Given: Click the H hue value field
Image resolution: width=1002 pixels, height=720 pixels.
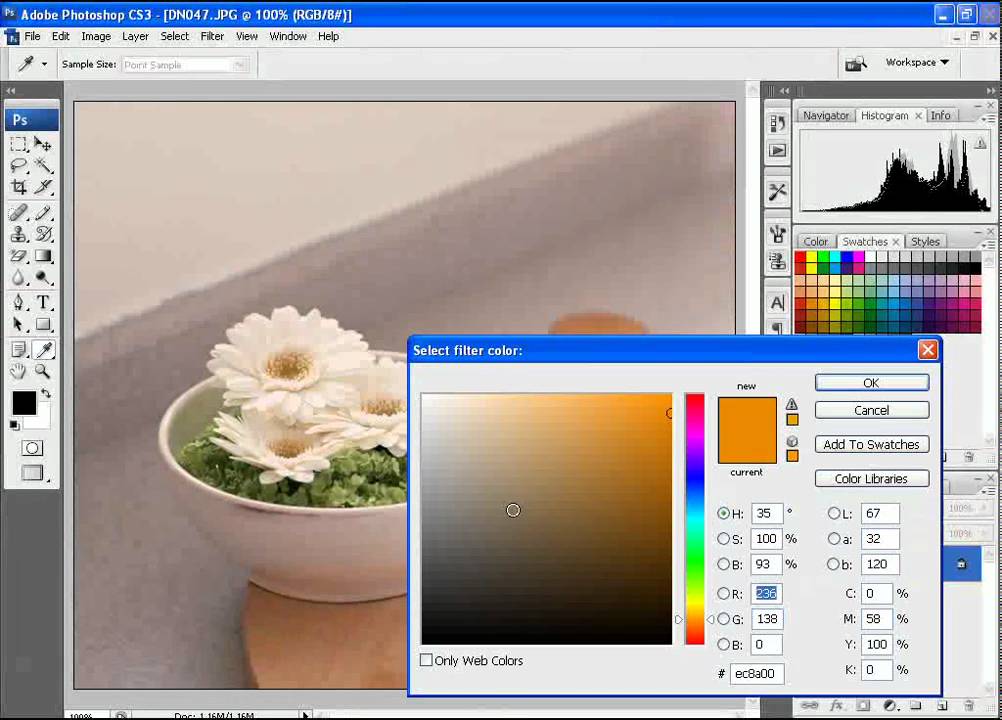Looking at the screenshot, I should click(x=767, y=513).
